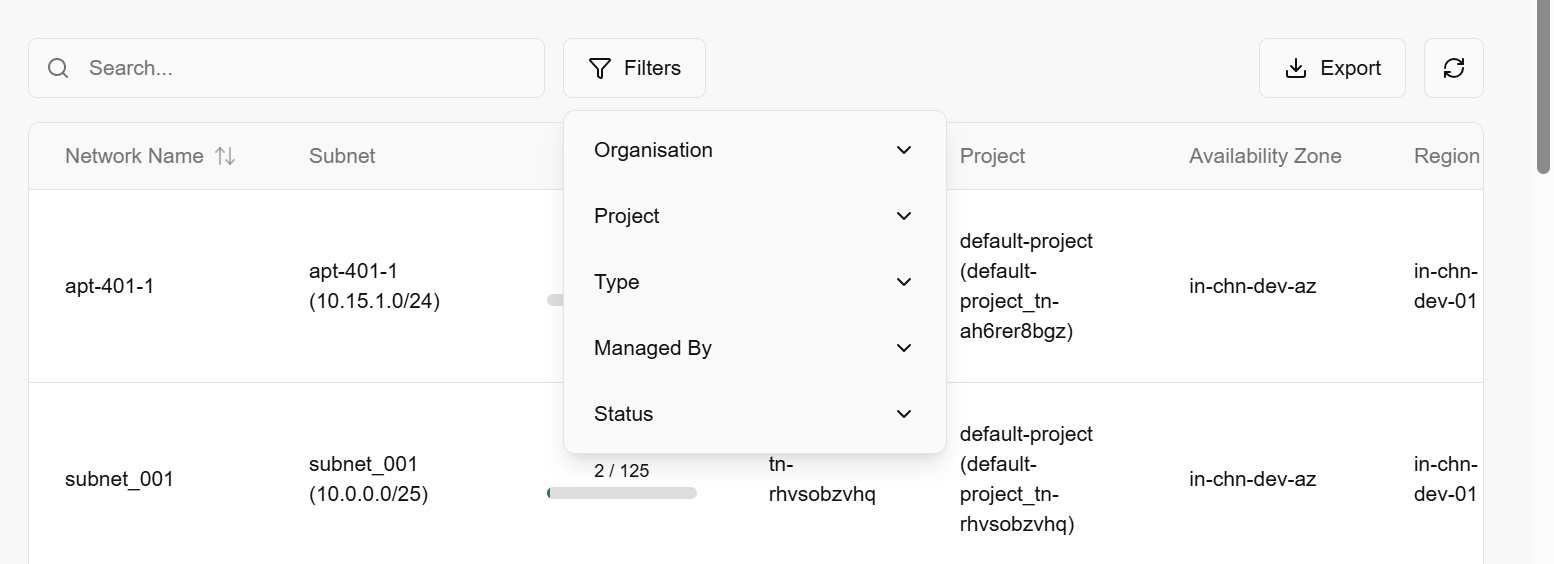Close the Filters menu button
Image resolution: width=1554 pixels, height=564 pixels.
tap(634, 68)
